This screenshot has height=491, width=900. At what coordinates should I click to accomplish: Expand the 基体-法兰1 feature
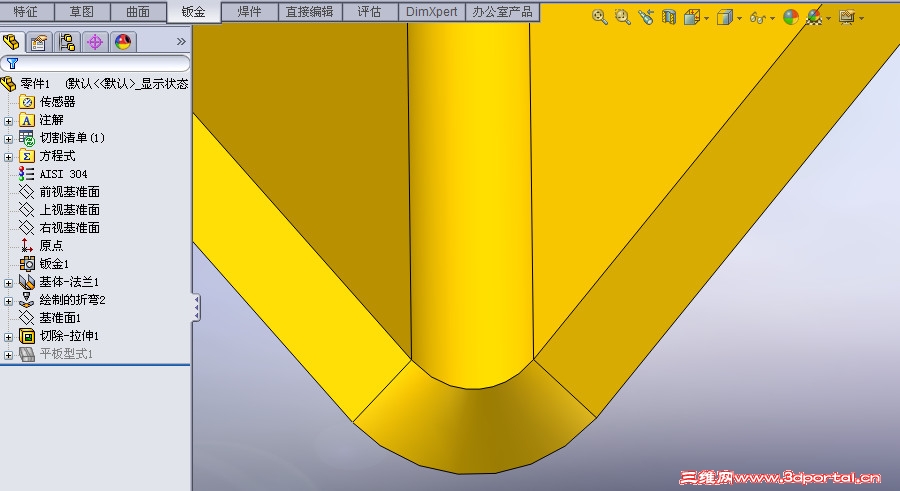(x=8, y=283)
